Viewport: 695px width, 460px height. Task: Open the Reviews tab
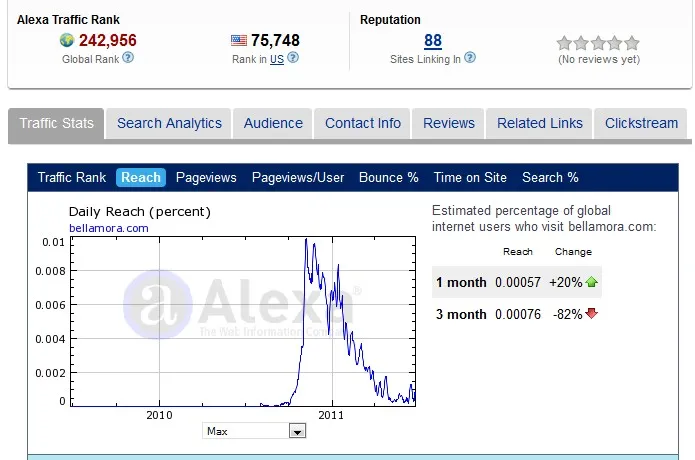(449, 123)
